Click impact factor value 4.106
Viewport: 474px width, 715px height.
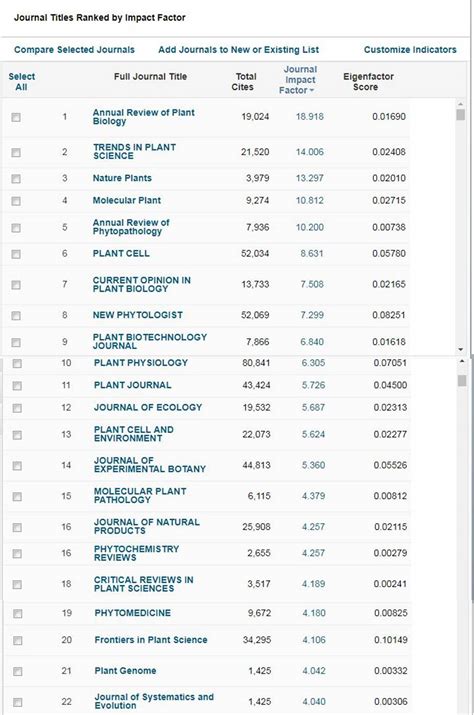[313, 640]
